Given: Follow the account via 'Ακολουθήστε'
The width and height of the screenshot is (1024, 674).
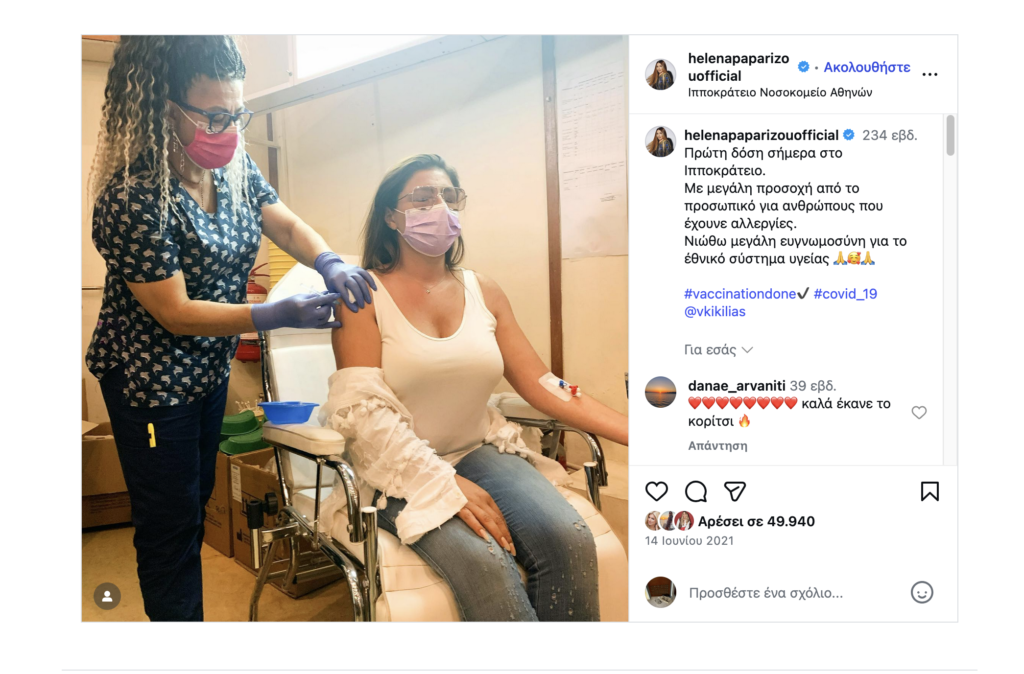Looking at the screenshot, I should coord(867,67).
